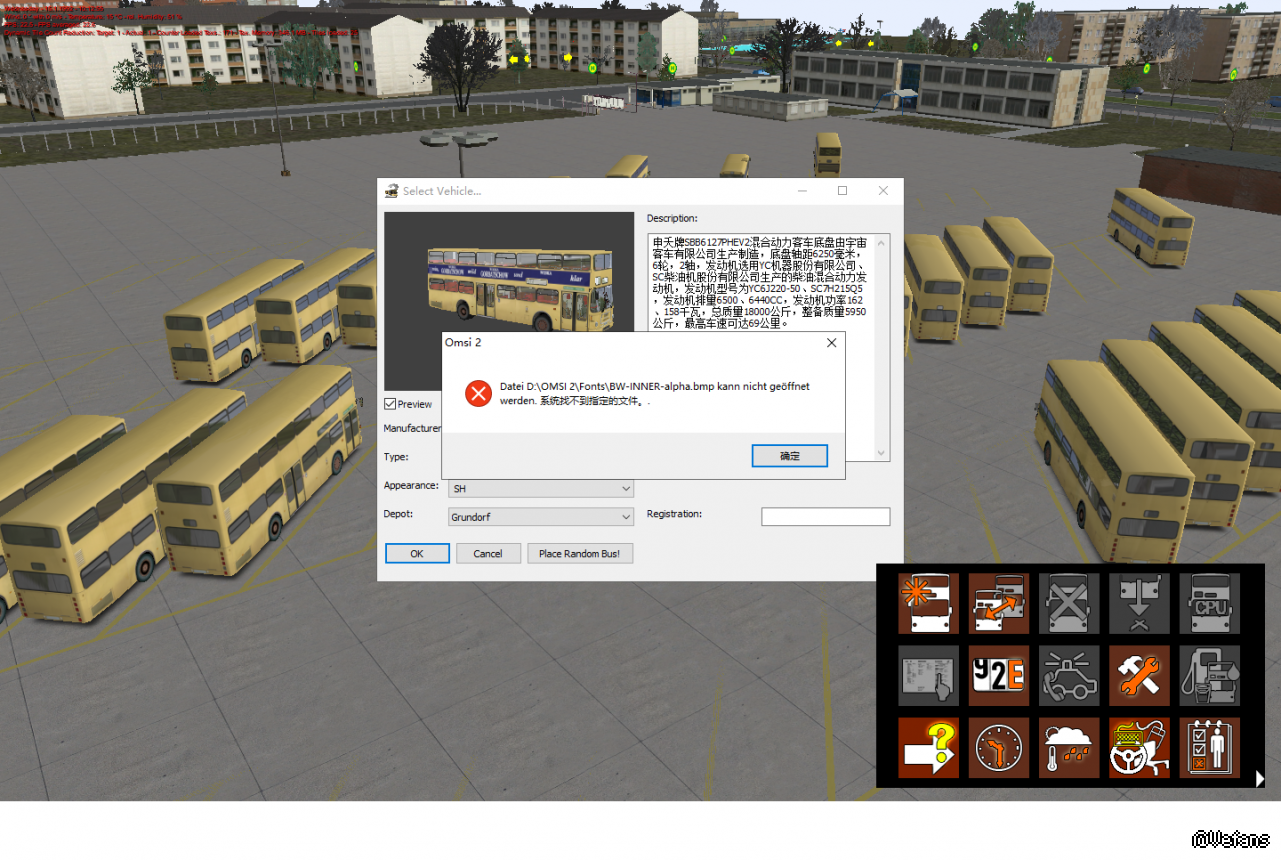
Task: Click the arrow with yellow question mark icon
Action: point(928,747)
